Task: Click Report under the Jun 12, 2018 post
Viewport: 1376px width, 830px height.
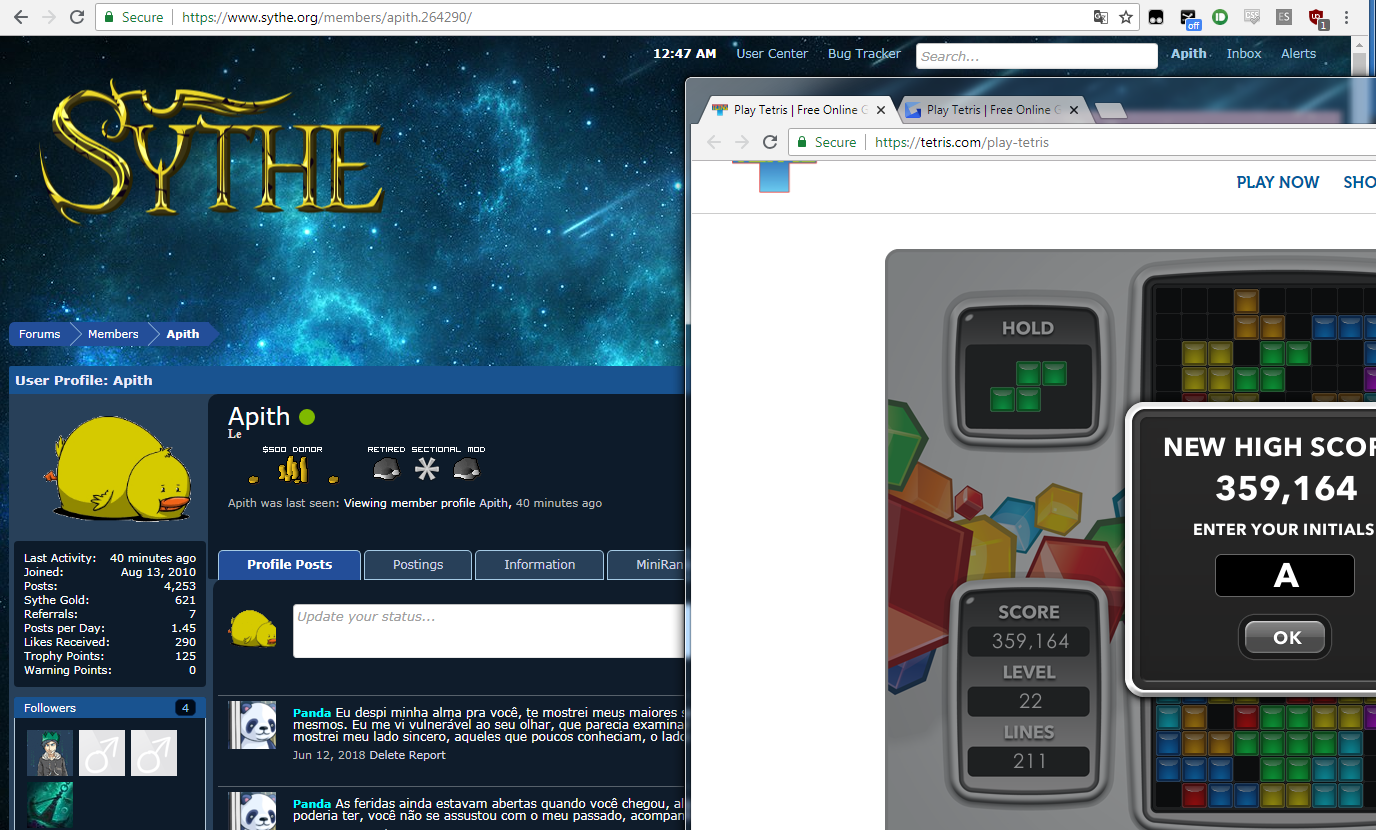Action: (x=428, y=755)
